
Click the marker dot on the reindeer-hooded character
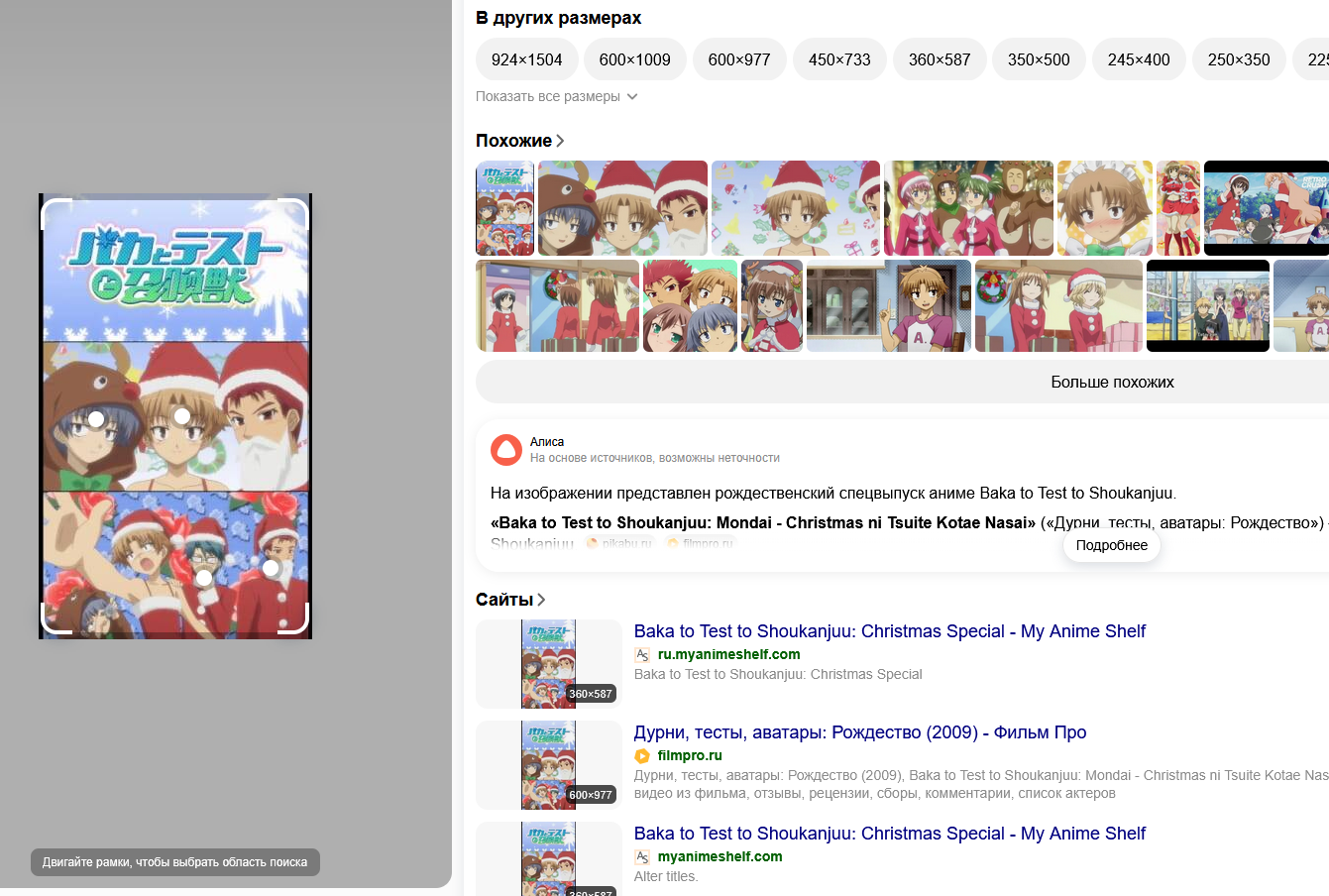click(x=96, y=419)
